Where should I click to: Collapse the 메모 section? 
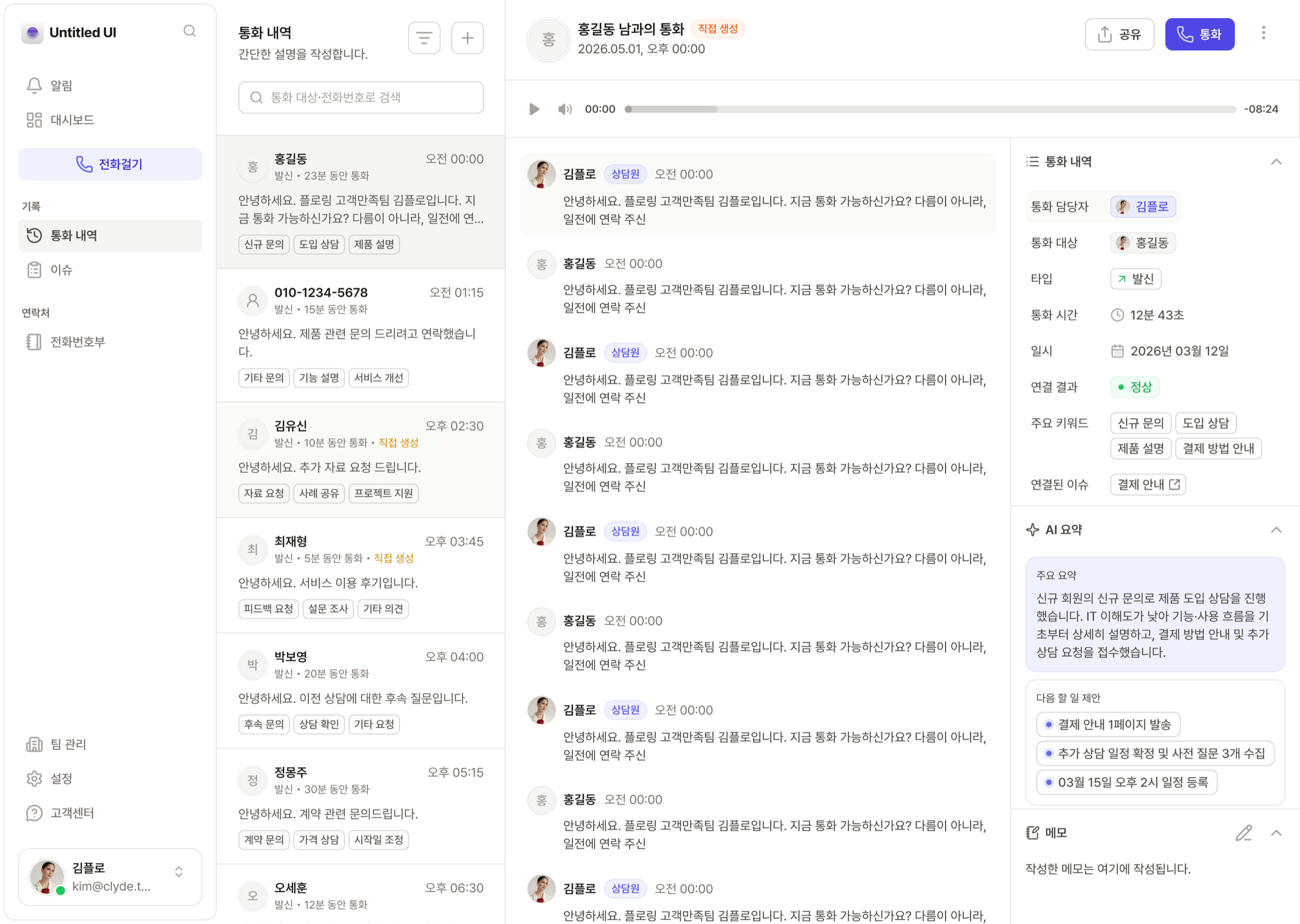(x=1276, y=833)
